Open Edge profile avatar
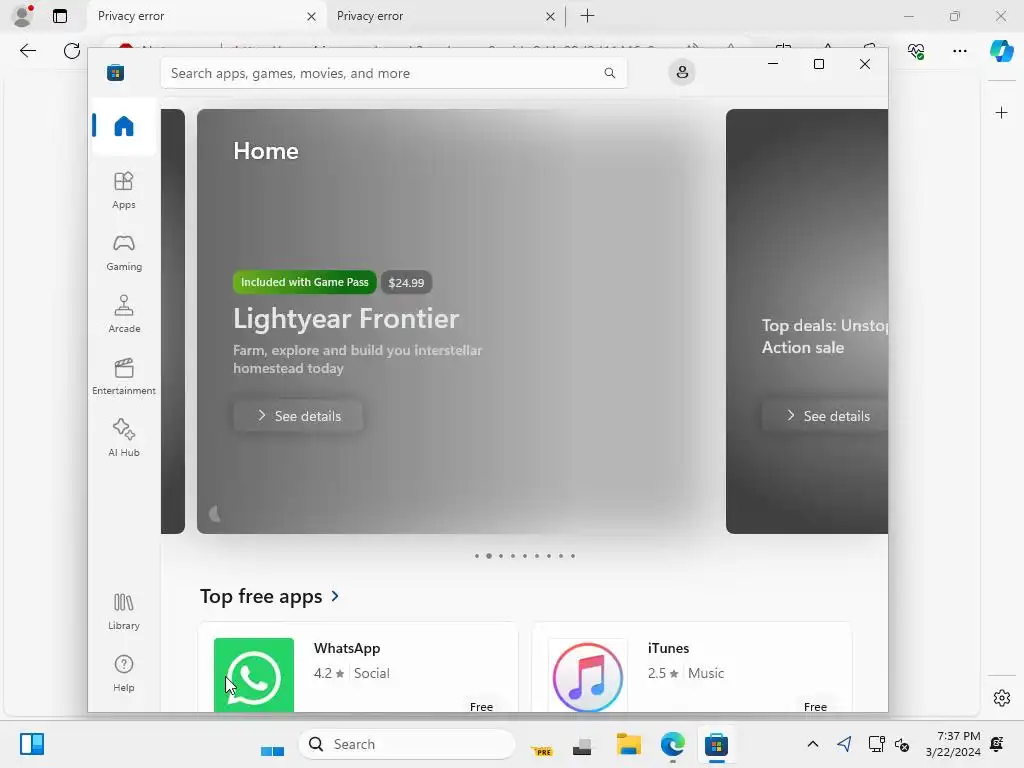This screenshot has height=768, width=1024. coord(23,16)
